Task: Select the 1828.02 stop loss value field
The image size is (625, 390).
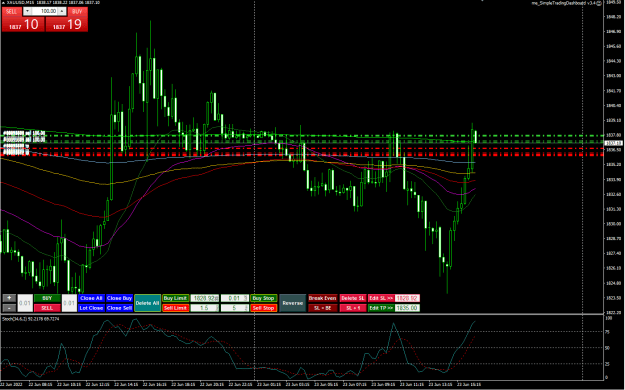Action: 407,298
